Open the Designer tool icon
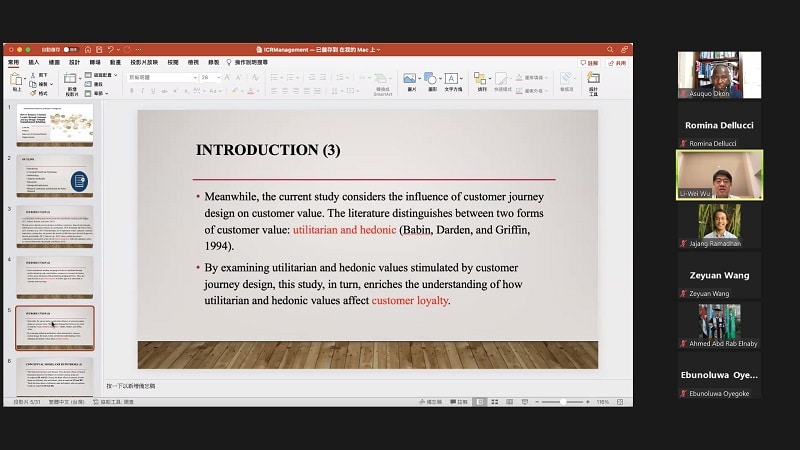 coord(593,80)
